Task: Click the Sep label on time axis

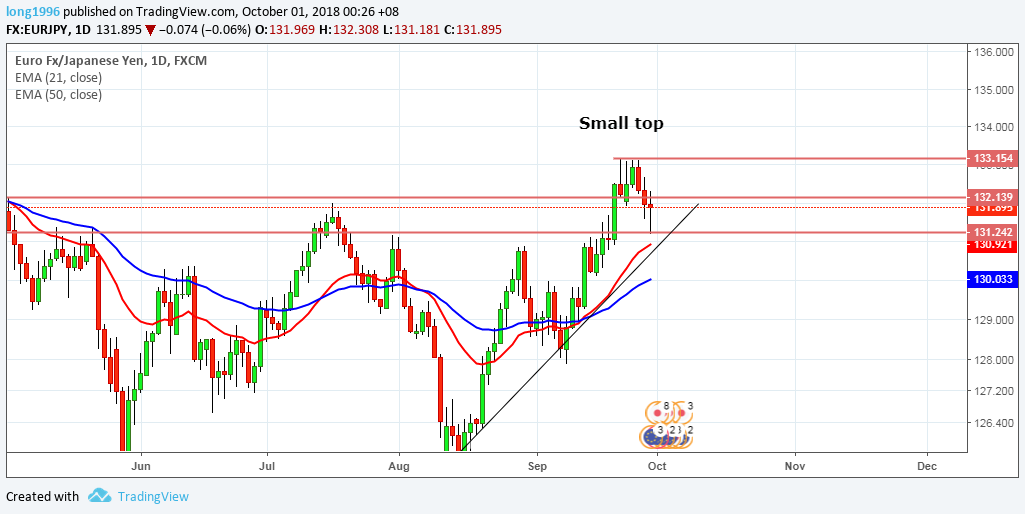Action: [537, 466]
